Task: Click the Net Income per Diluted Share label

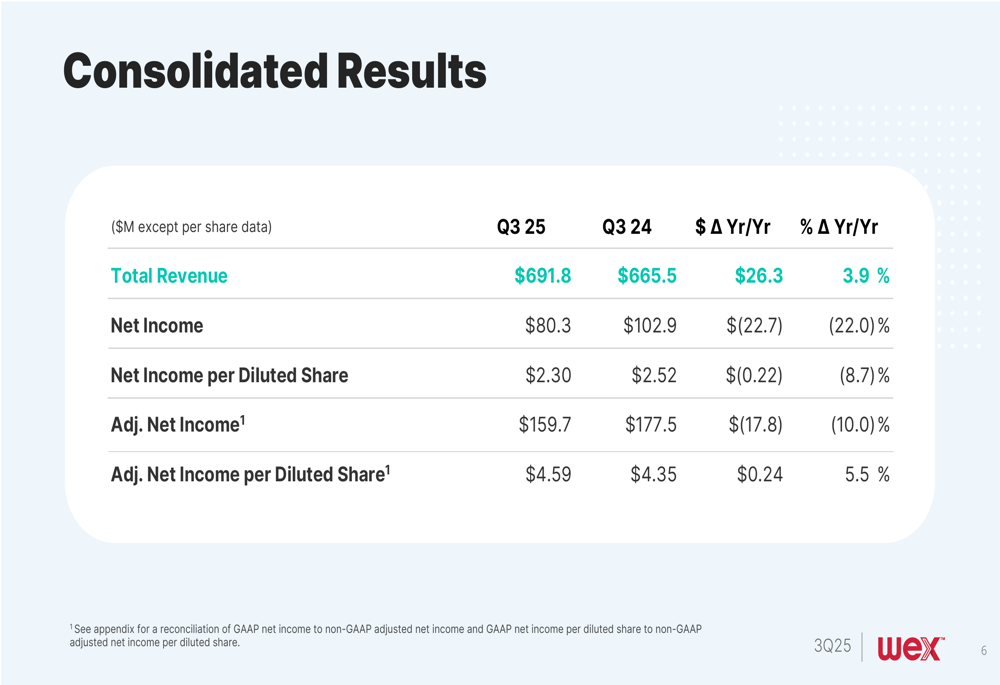Action: tap(229, 376)
